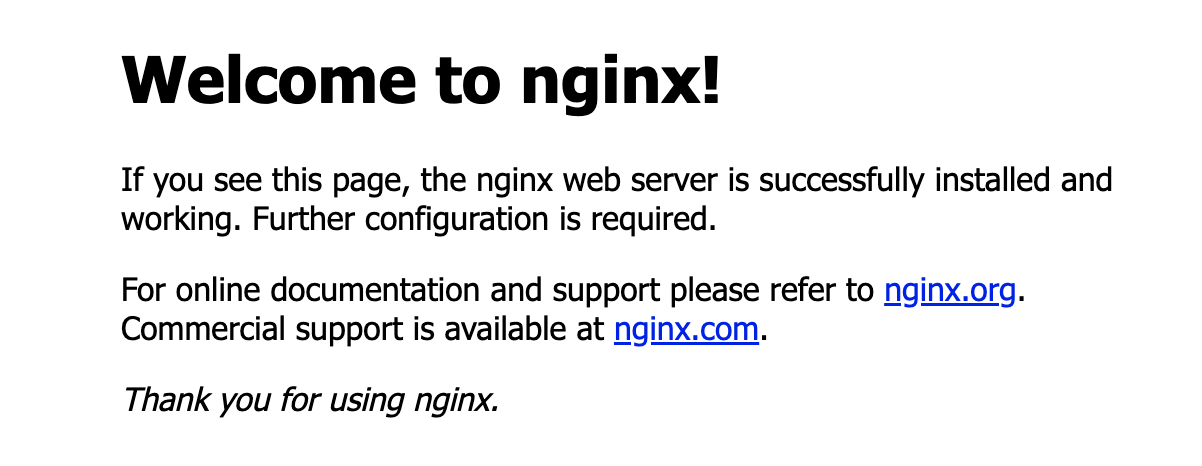Click the "If you see this page" text
Image resolution: width=1202 pixels, height=466 pixels.
pyautogui.click(x=265, y=181)
